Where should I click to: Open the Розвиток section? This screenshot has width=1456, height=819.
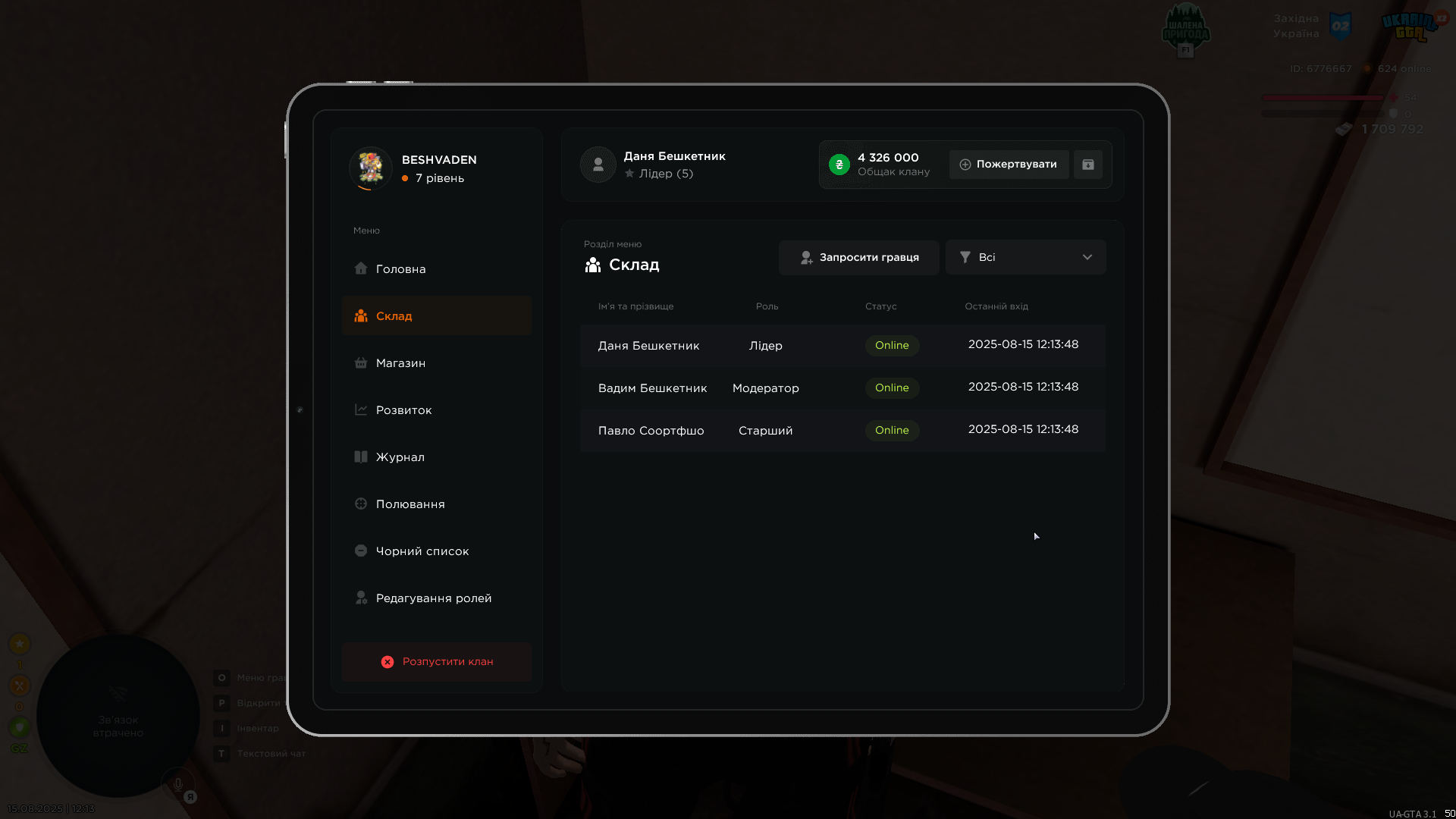click(403, 410)
